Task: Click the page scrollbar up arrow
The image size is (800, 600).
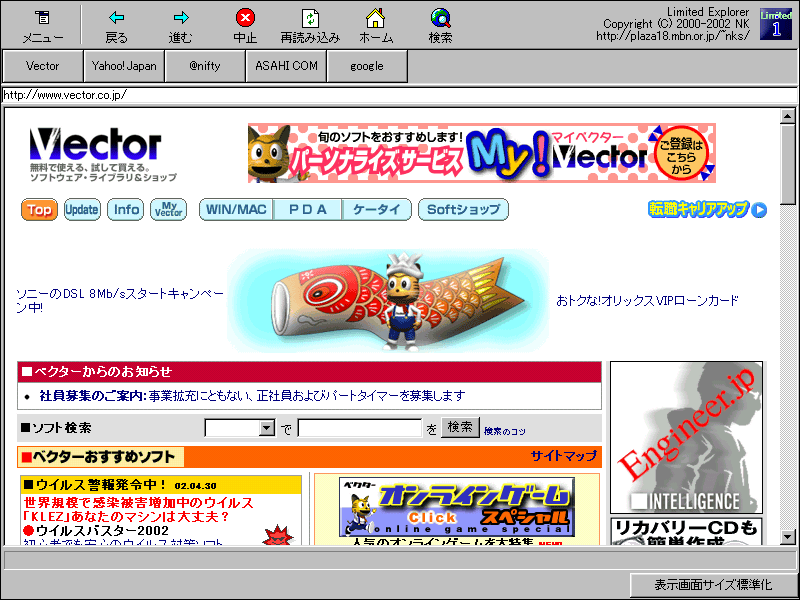Action: 788,116
